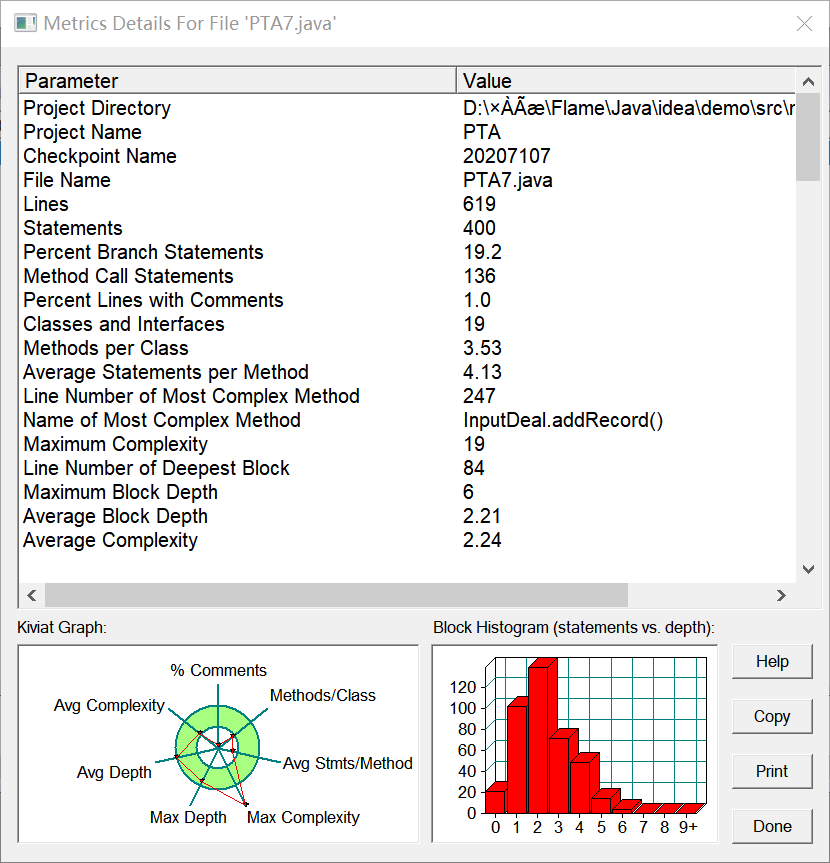
Task: Select the Project Directory row
Action: coord(407,108)
